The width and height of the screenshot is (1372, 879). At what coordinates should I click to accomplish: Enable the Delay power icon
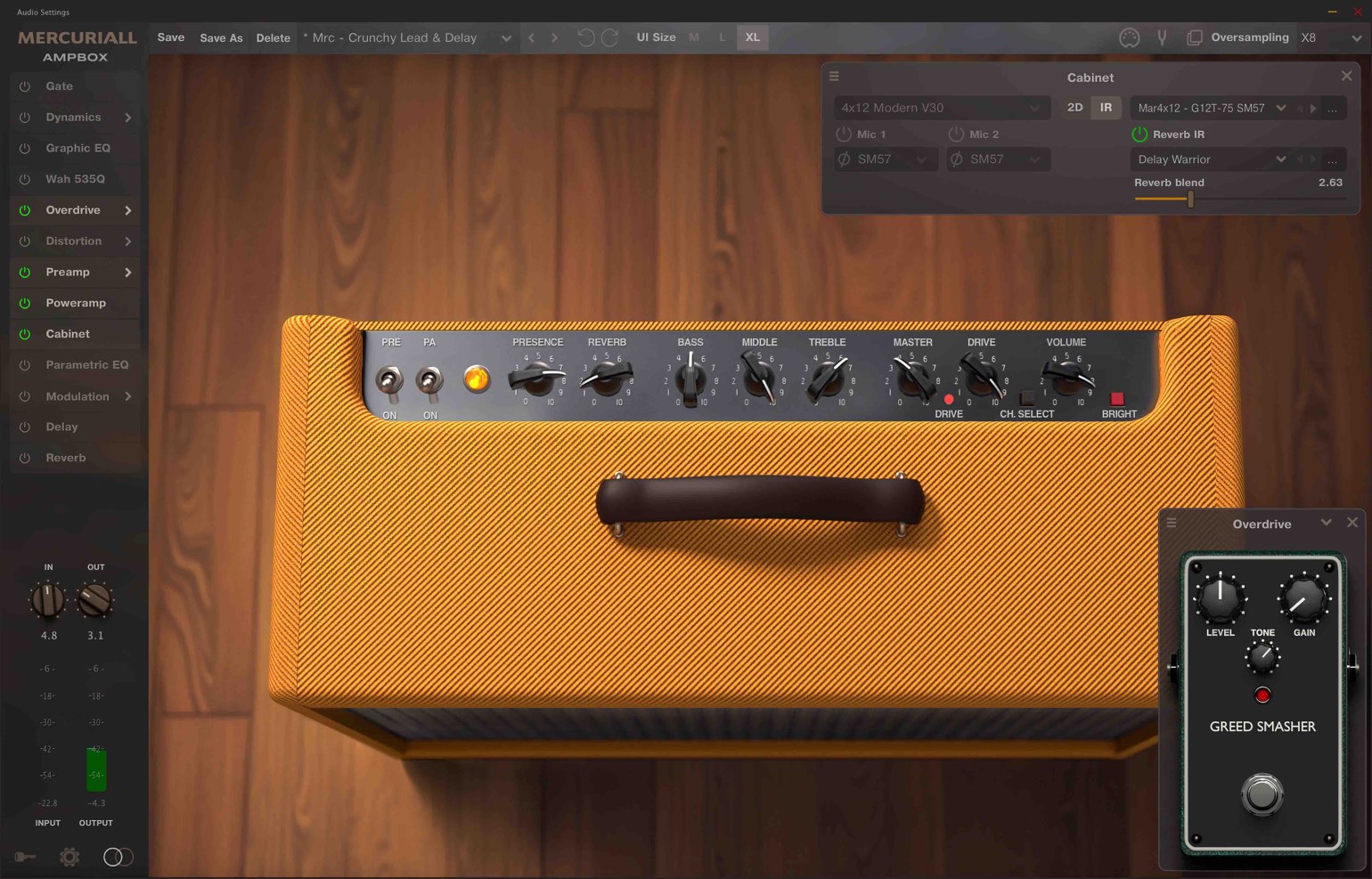click(25, 427)
